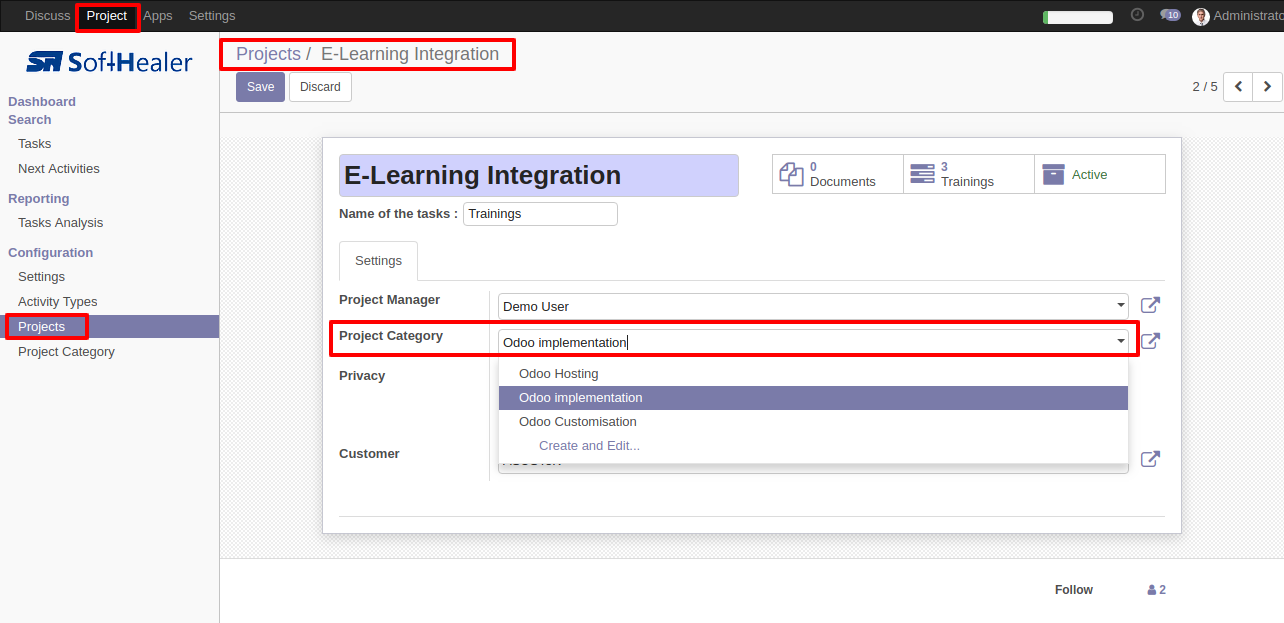Click the record pager text 2 / 5
This screenshot has width=1284, height=623.
(x=1205, y=87)
